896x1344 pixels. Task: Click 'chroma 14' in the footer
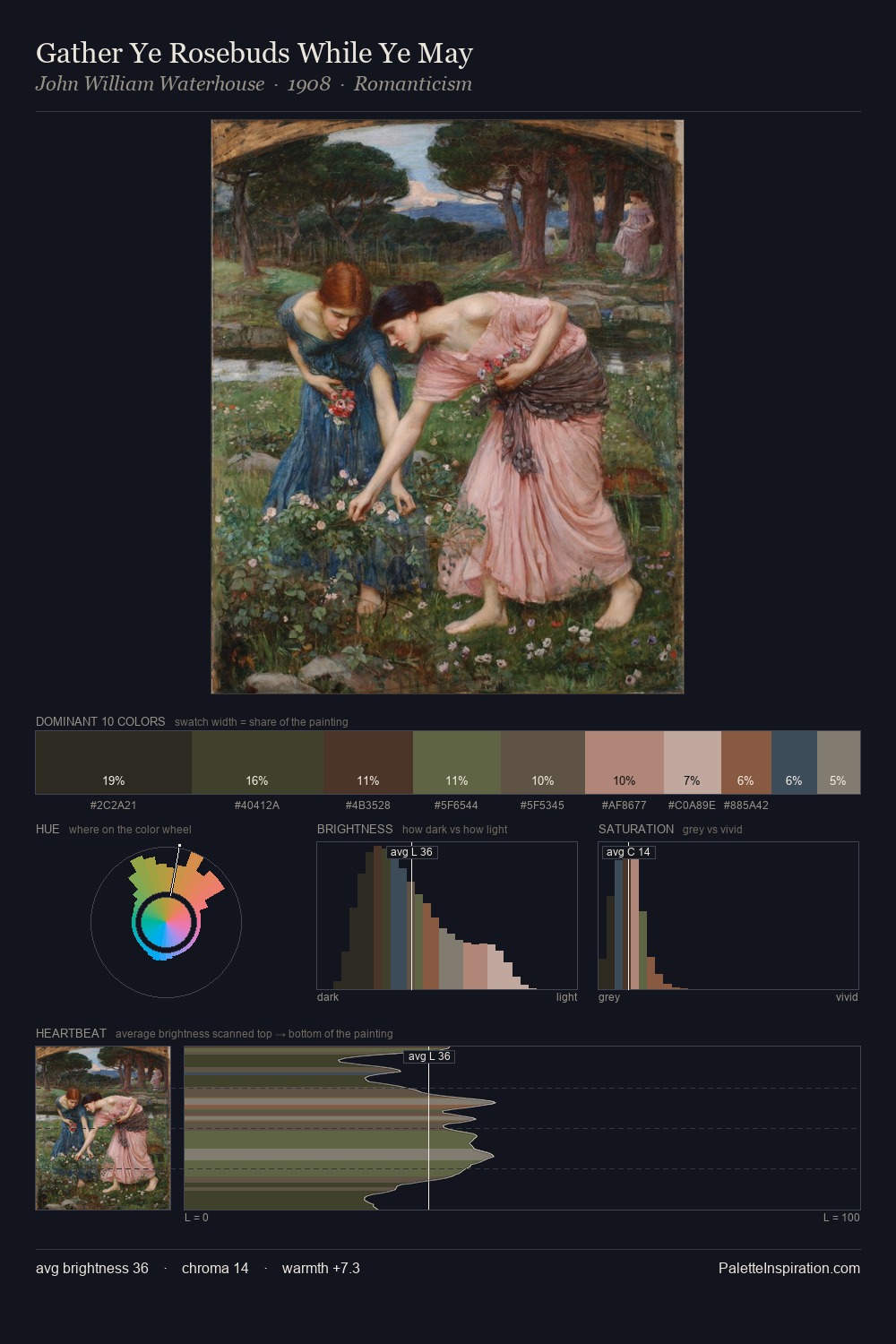[215, 1268]
